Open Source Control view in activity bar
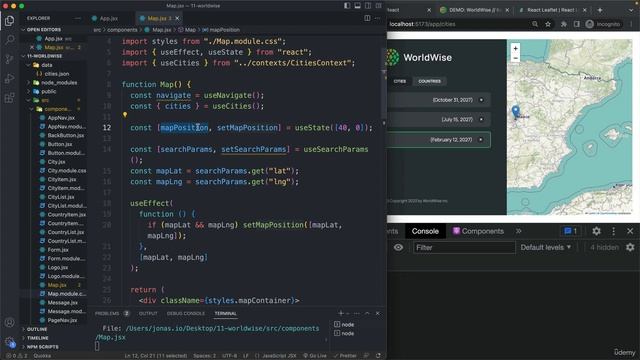The image size is (640, 360). [9, 59]
